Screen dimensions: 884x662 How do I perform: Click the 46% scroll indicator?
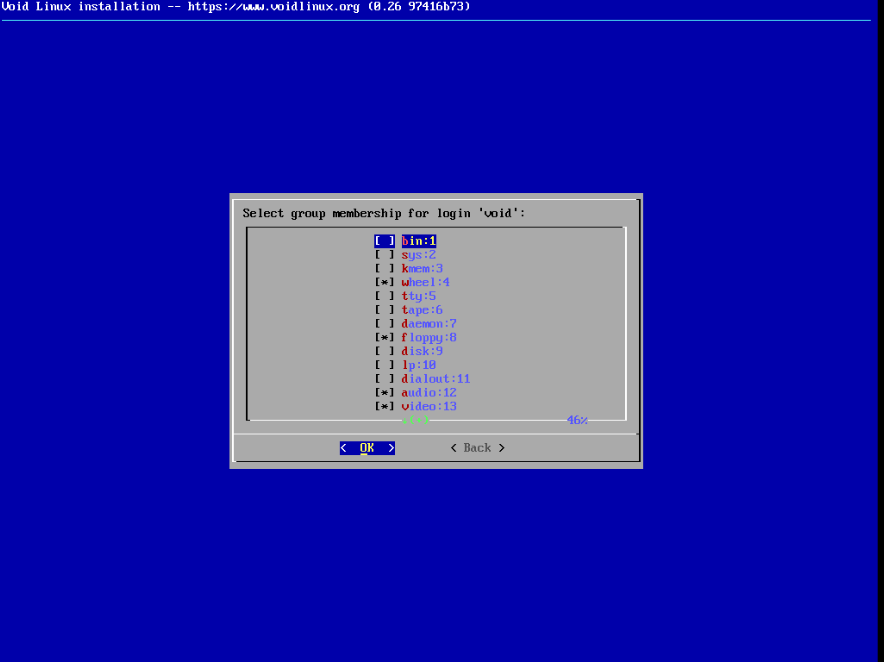[576, 419]
